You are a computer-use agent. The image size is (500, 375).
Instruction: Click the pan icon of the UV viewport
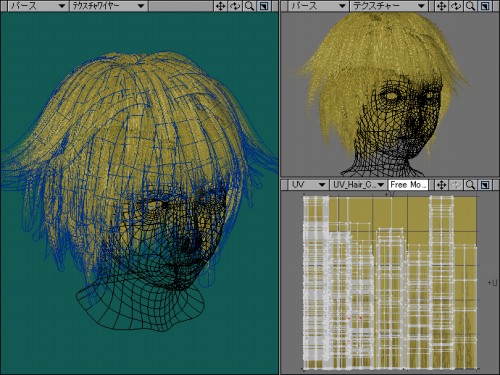tap(441, 185)
